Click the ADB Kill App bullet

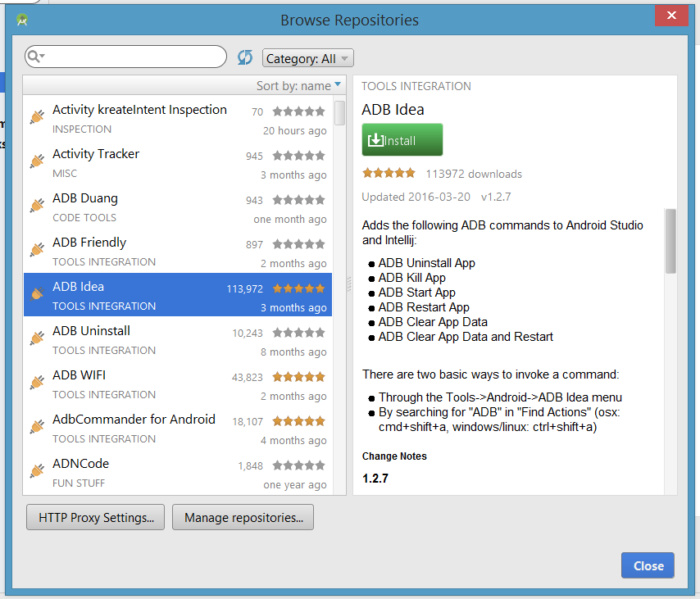coord(412,278)
